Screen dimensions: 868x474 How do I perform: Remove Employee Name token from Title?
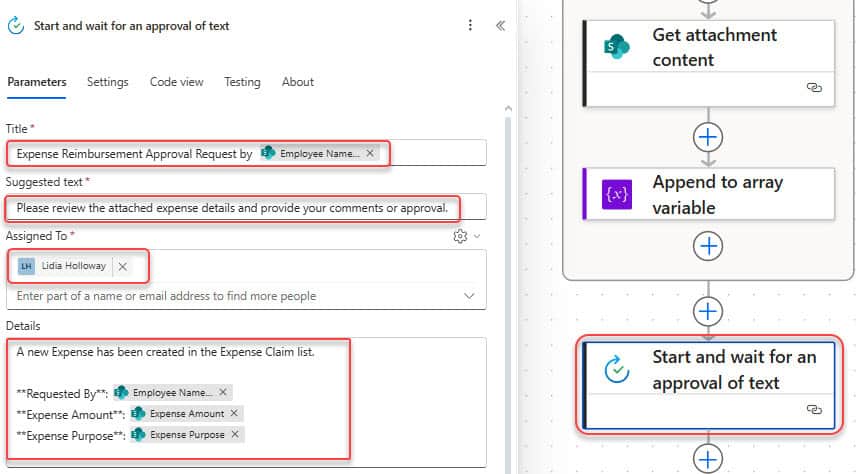point(370,153)
